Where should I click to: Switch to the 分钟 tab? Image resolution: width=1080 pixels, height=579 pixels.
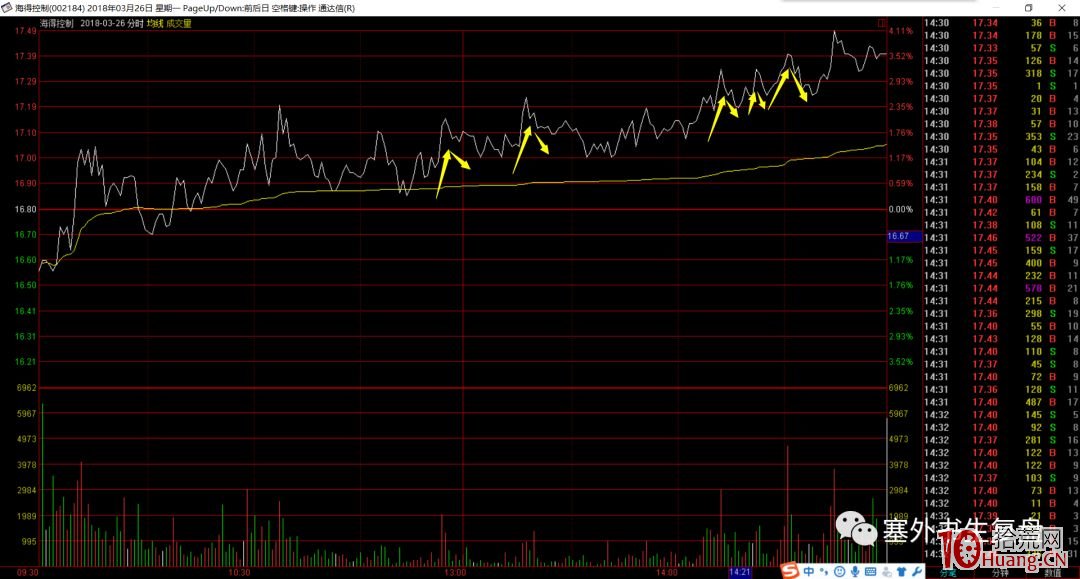click(x=1000, y=573)
